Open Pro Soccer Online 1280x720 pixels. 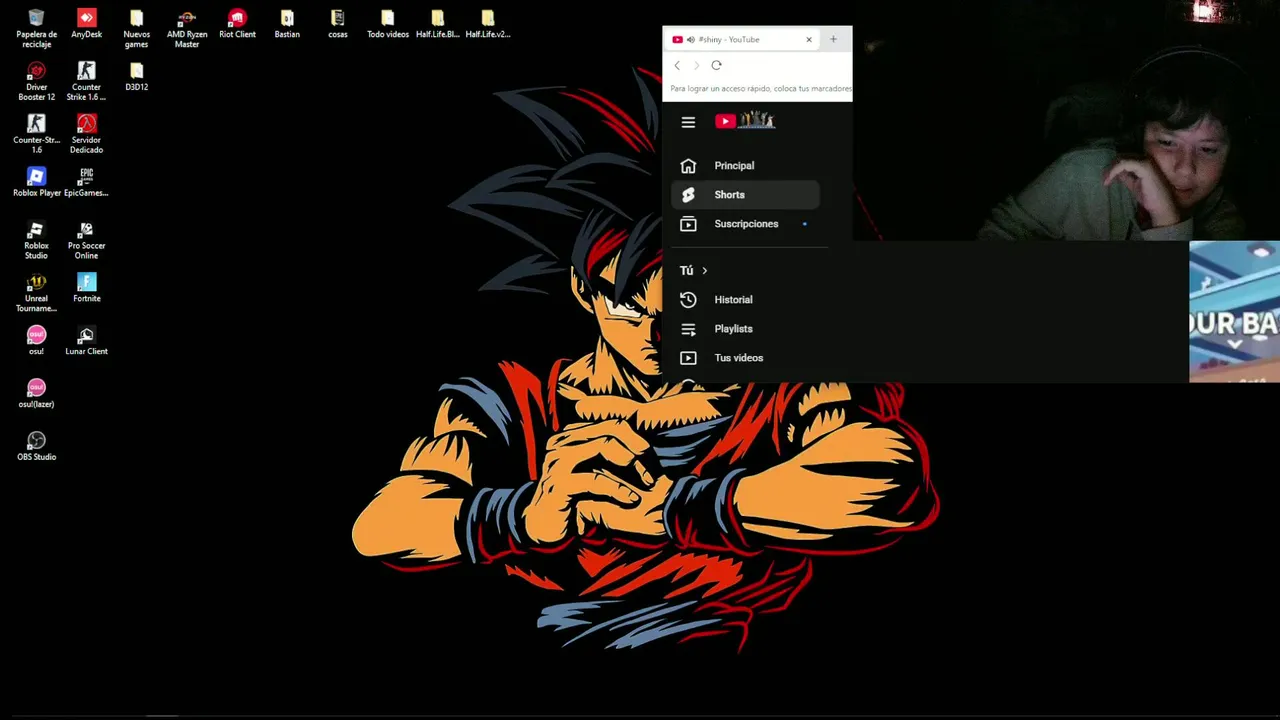87,240
